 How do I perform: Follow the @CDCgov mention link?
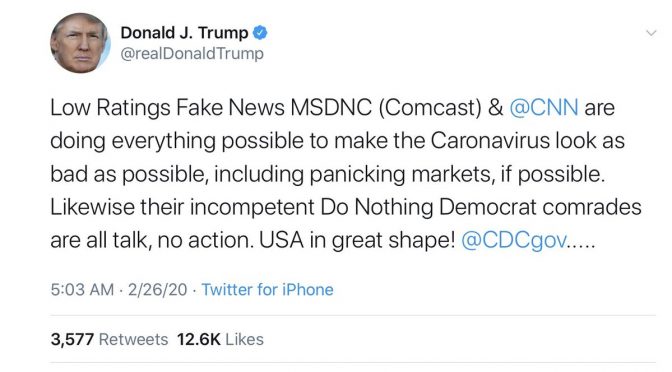coord(514,240)
